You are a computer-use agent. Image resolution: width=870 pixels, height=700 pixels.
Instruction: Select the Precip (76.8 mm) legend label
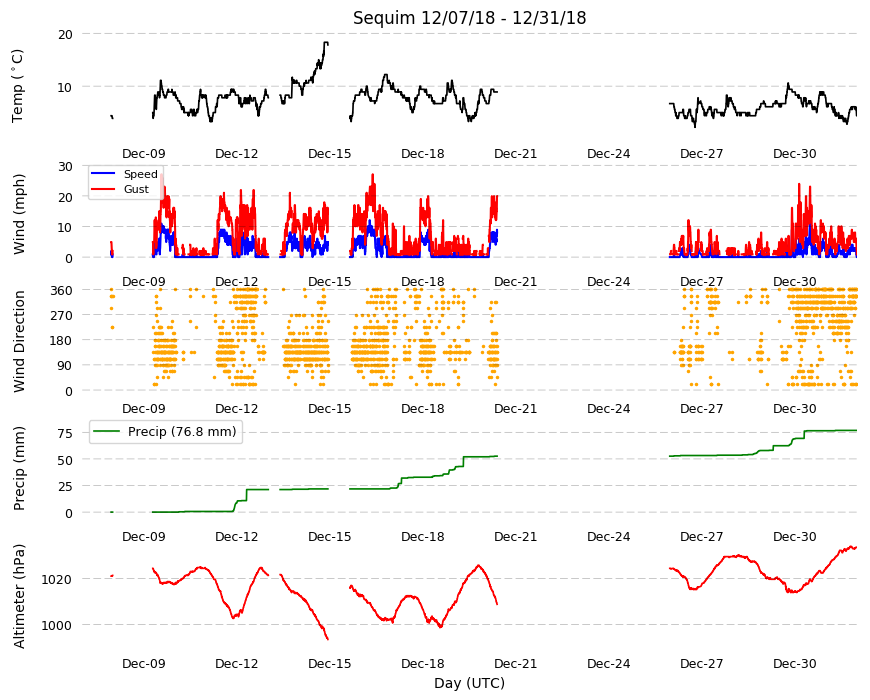tap(182, 432)
